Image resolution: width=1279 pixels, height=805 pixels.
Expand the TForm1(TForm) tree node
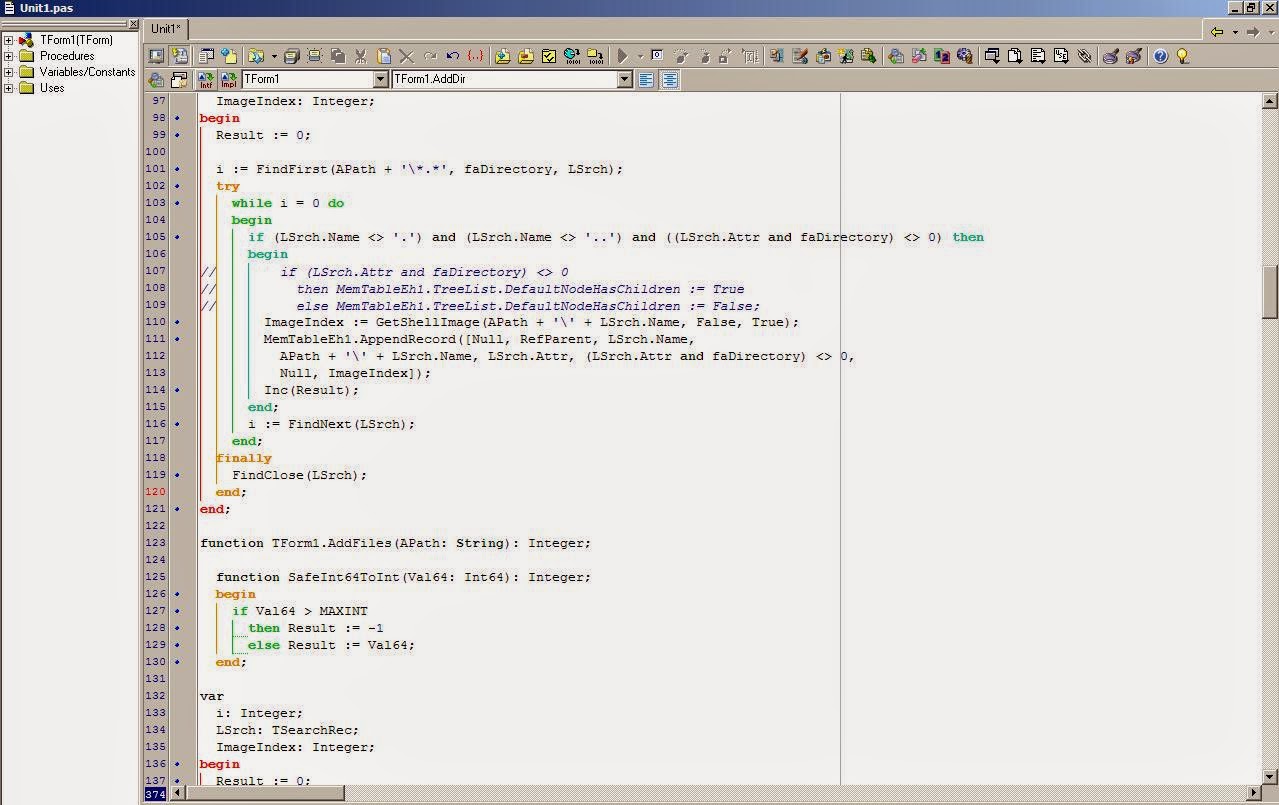[x=9, y=41]
